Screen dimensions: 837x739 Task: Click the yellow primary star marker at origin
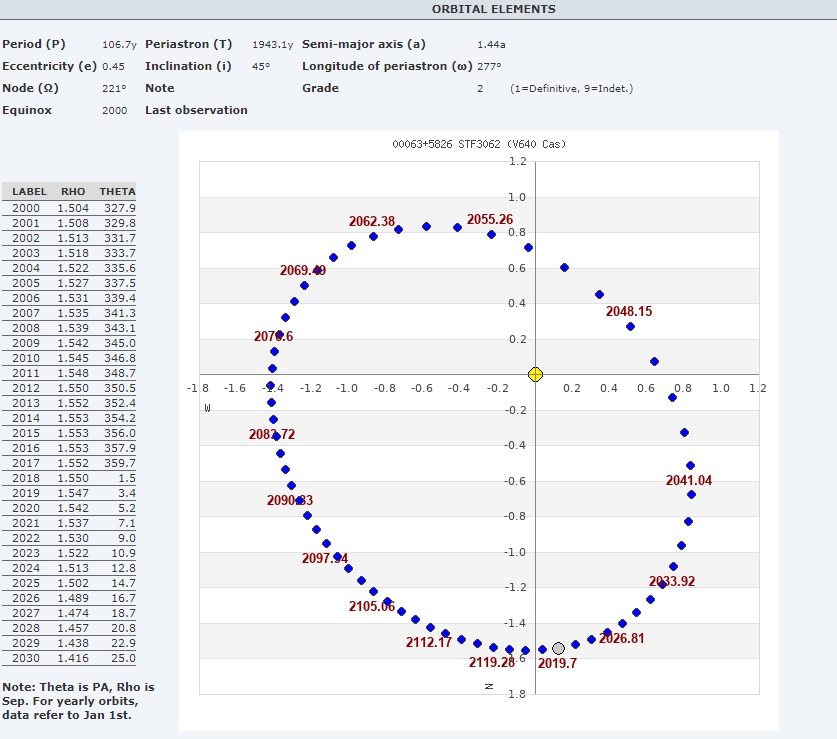point(535,374)
